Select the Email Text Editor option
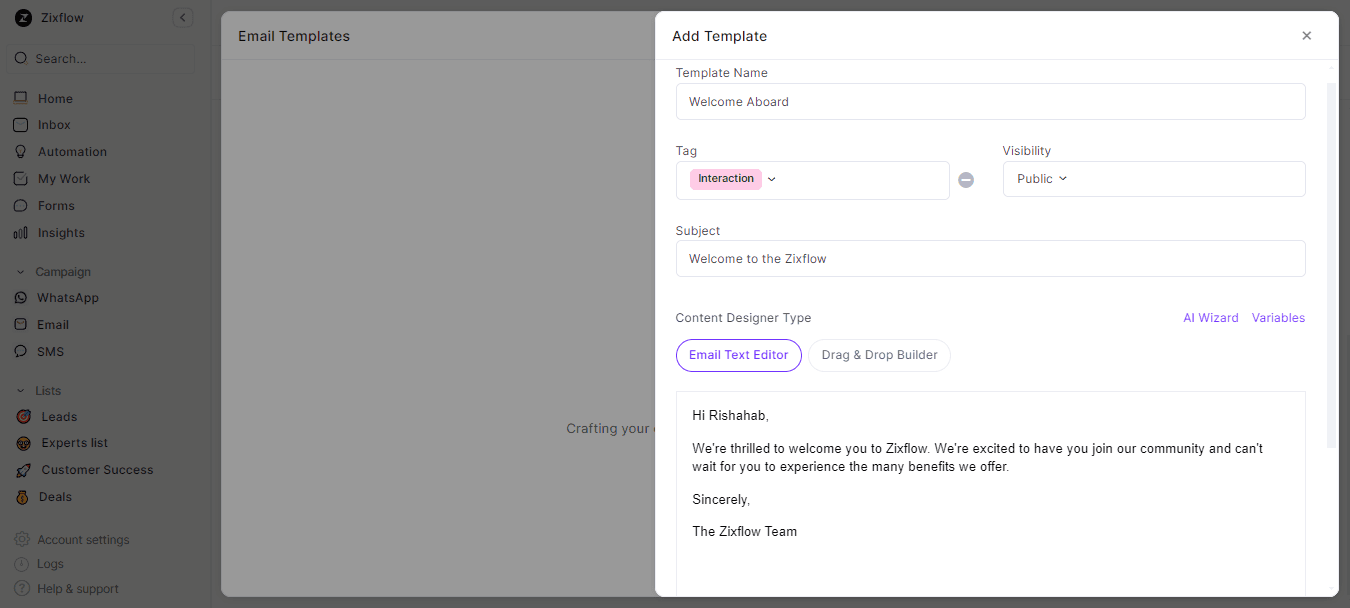Screen dimensions: 1350x608 click(738, 355)
